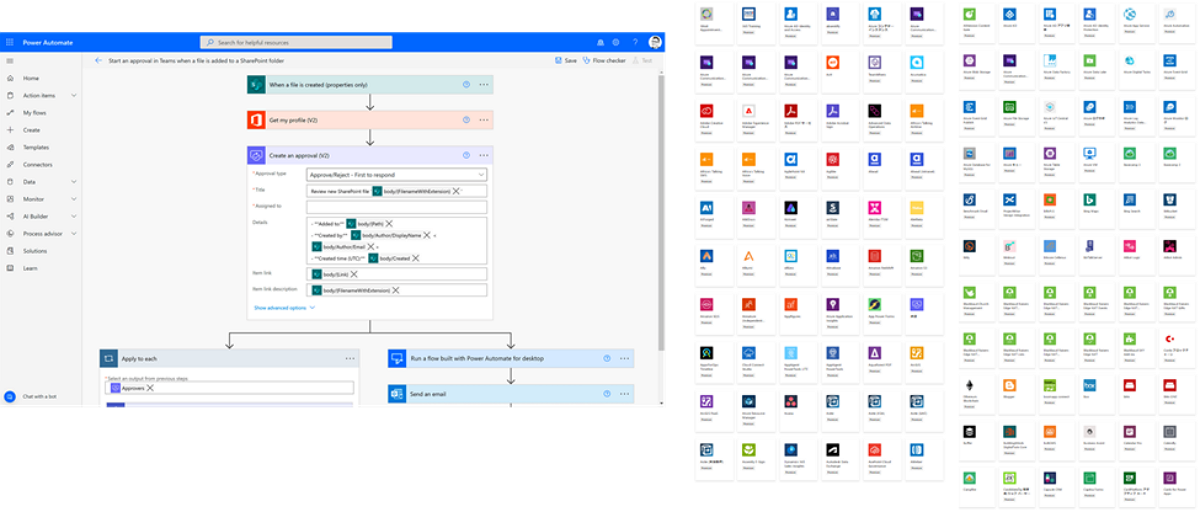Image resolution: width=1200 pixels, height=512 pixels.
Task: Remove the body/Created token from Details
Action: [x=416, y=258]
